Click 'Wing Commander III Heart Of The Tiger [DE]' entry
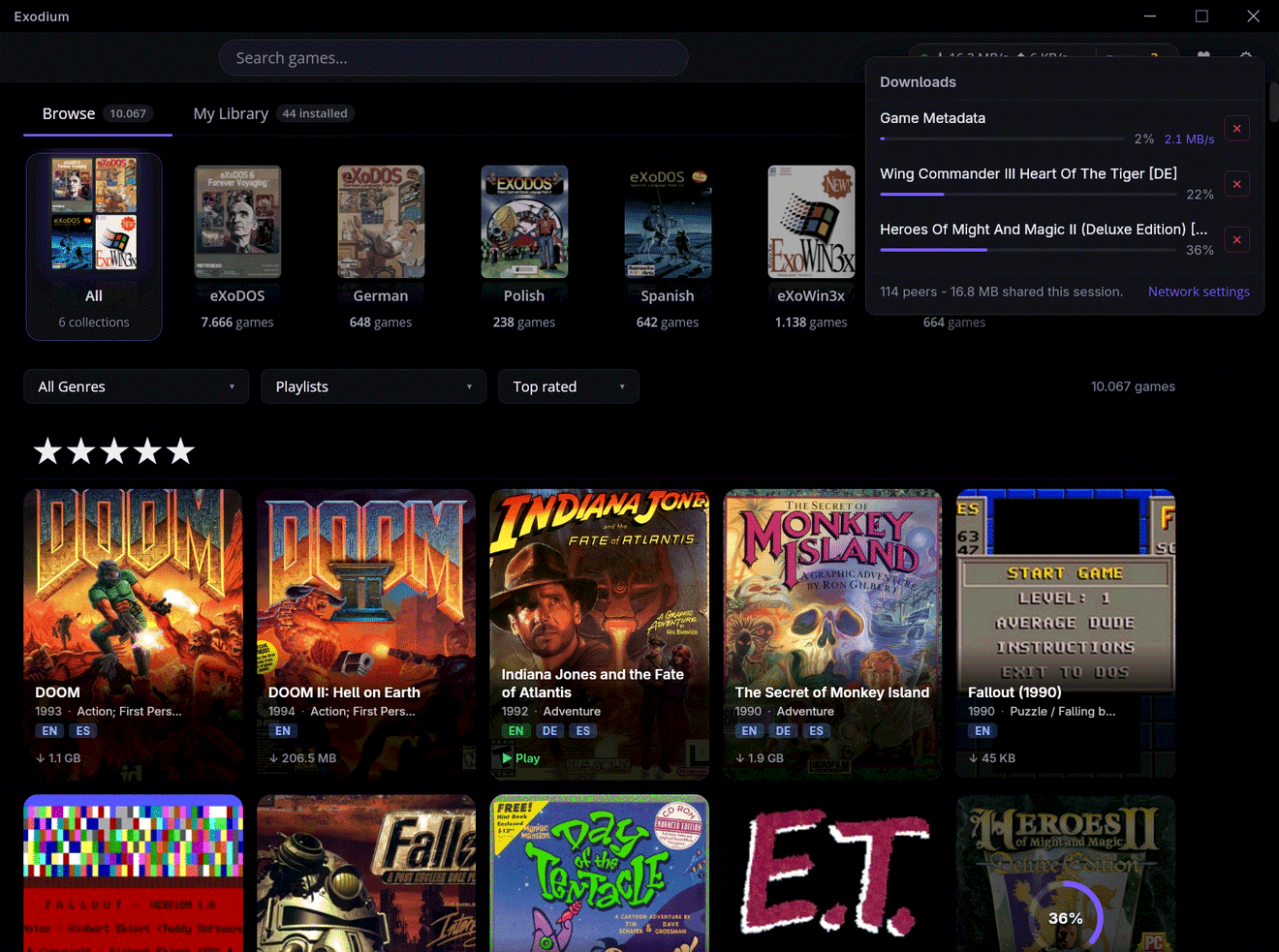 pos(1028,173)
